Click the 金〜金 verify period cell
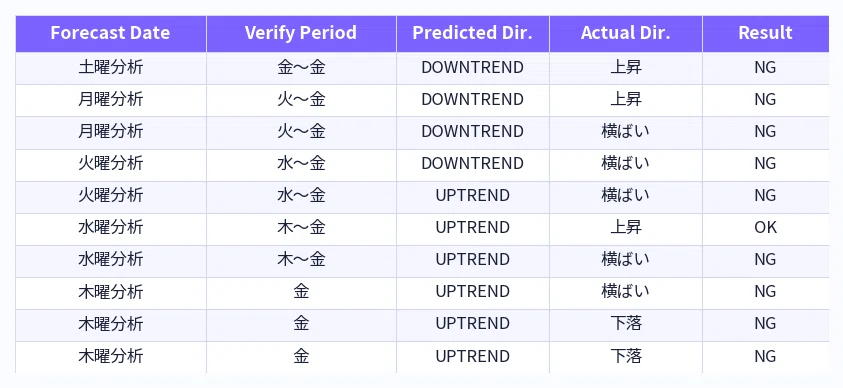Screen dimensions: 843x388 (301, 68)
